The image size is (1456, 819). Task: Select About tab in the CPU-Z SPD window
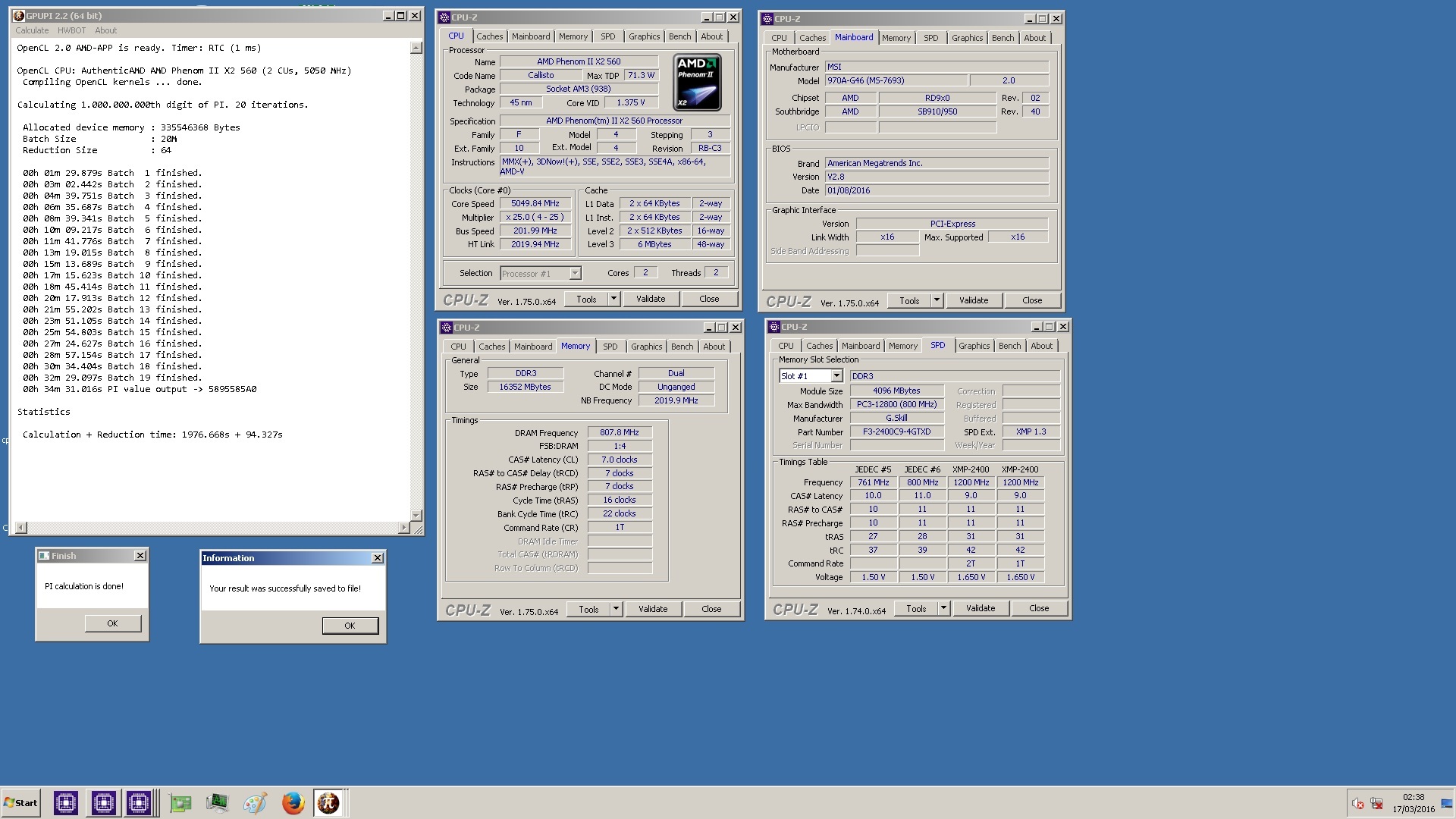1041,346
